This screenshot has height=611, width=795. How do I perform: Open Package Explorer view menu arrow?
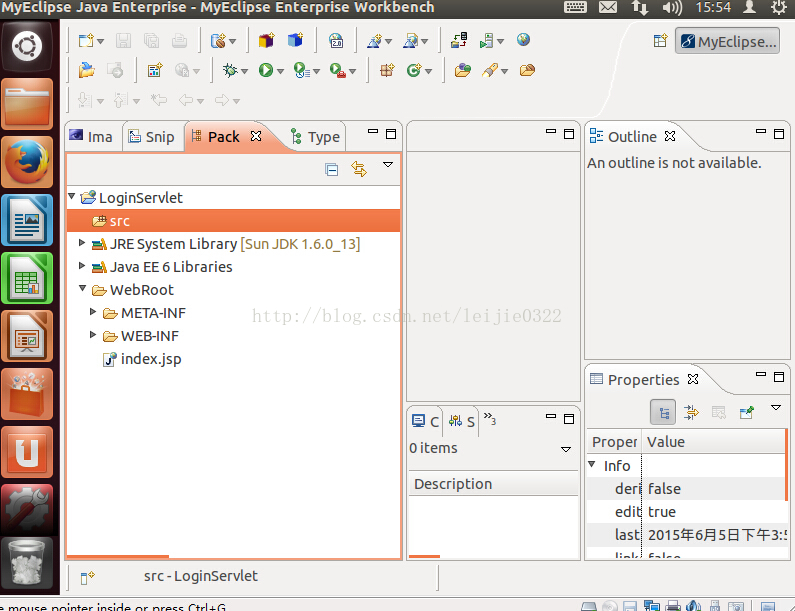pos(388,165)
